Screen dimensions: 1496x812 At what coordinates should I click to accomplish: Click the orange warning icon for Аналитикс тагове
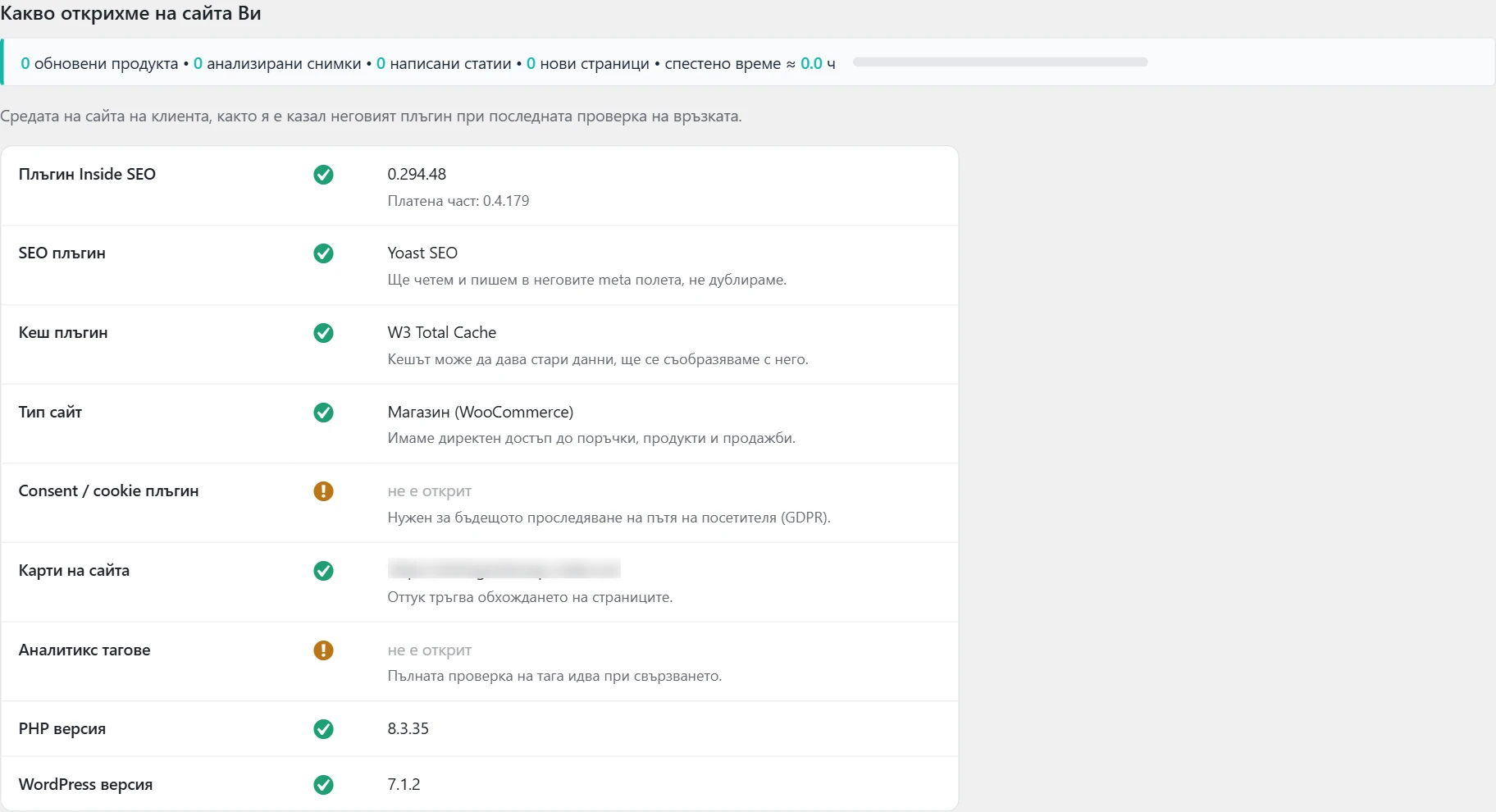coord(323,650)
